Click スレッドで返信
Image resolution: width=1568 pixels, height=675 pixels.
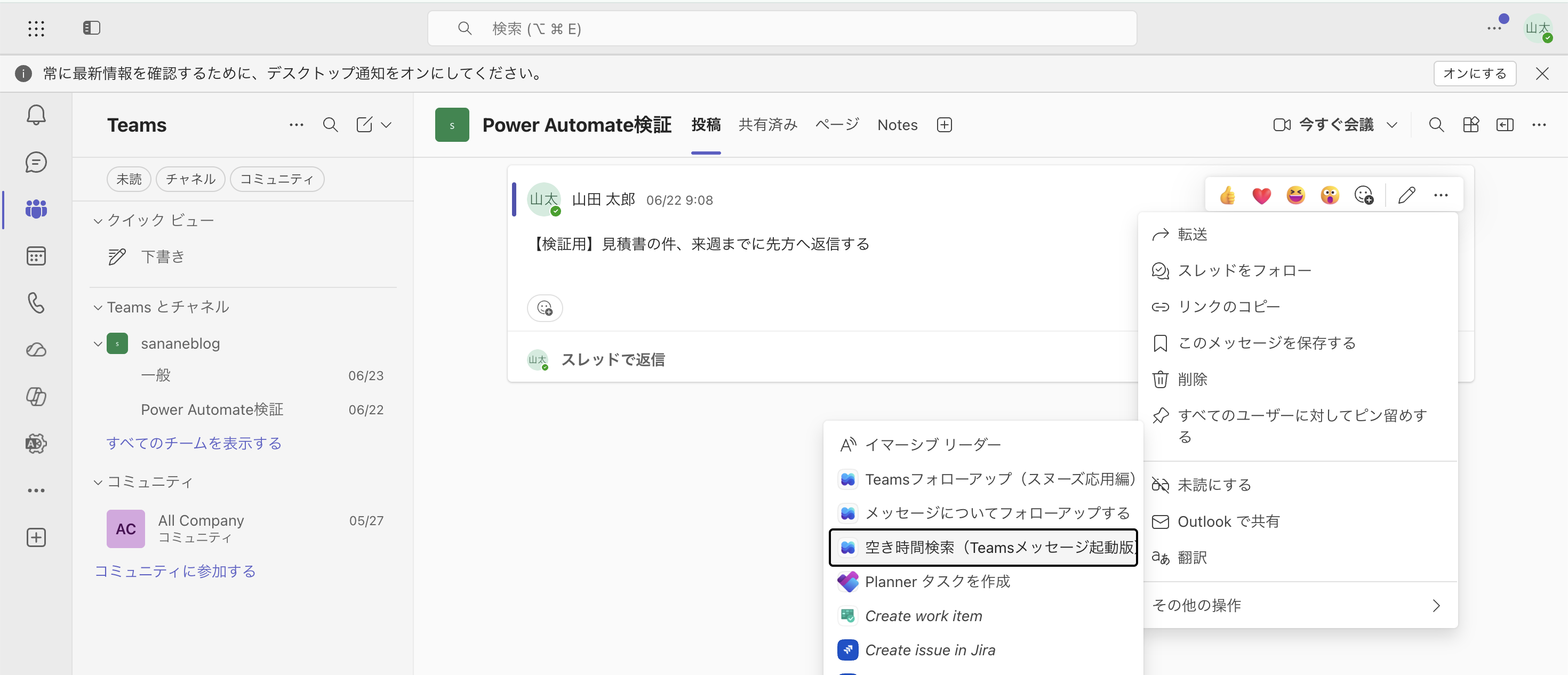(612, 360)
